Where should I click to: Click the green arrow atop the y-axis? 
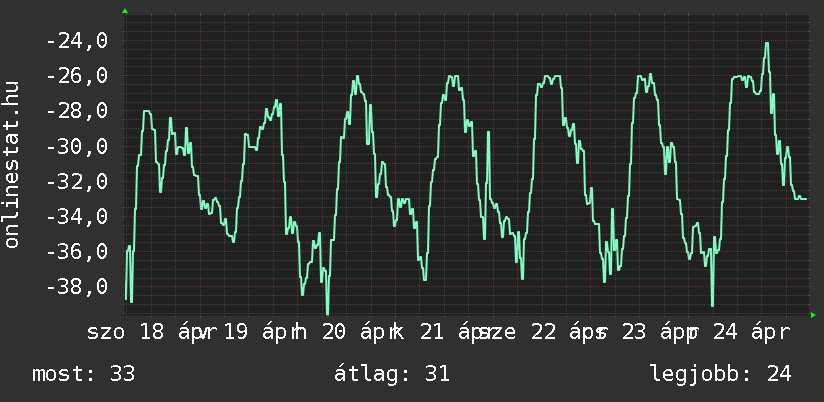pos(125,10)
